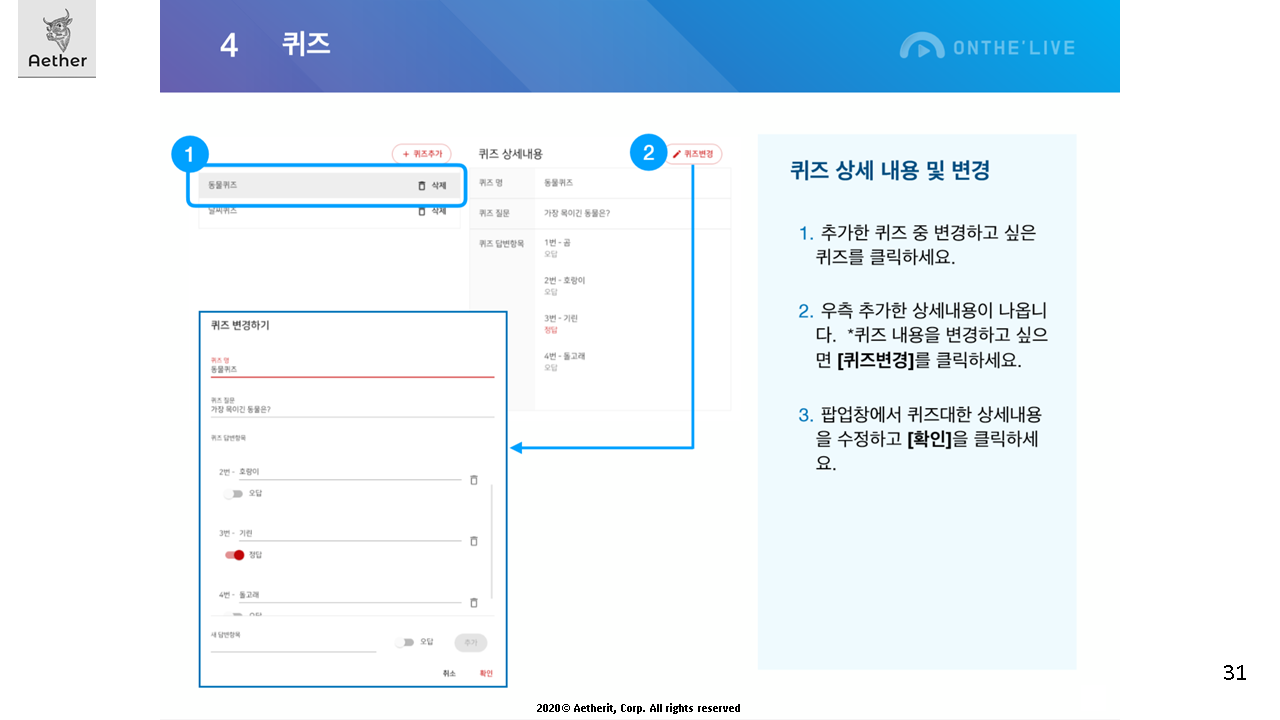Select 날씨퀴즈 in the quiz list

pos(300,211)
